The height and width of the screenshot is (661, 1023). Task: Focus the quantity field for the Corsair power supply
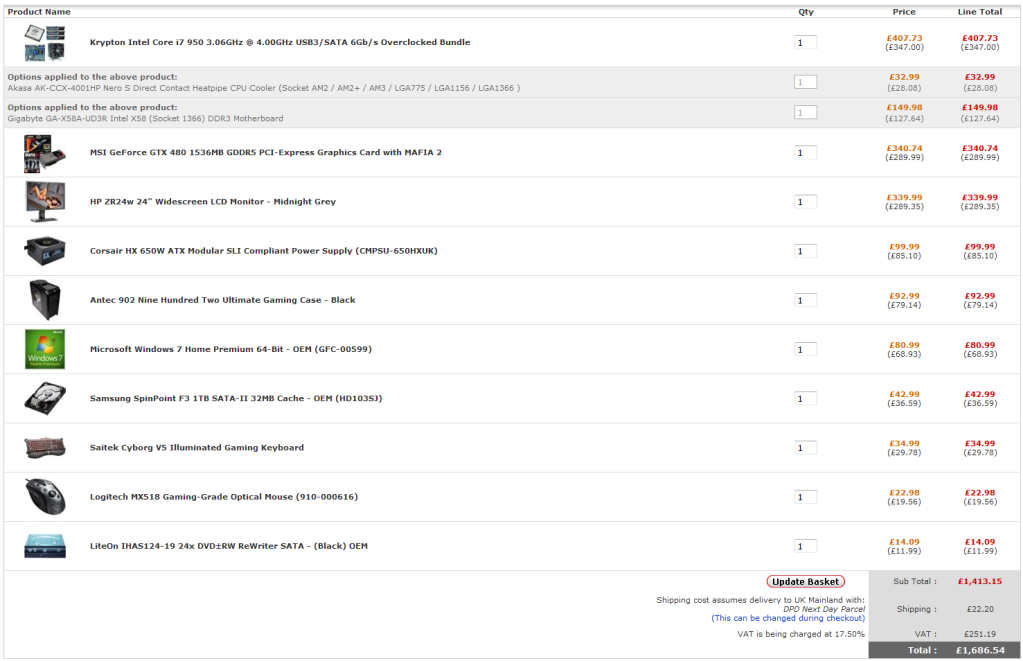coord(806,251)
